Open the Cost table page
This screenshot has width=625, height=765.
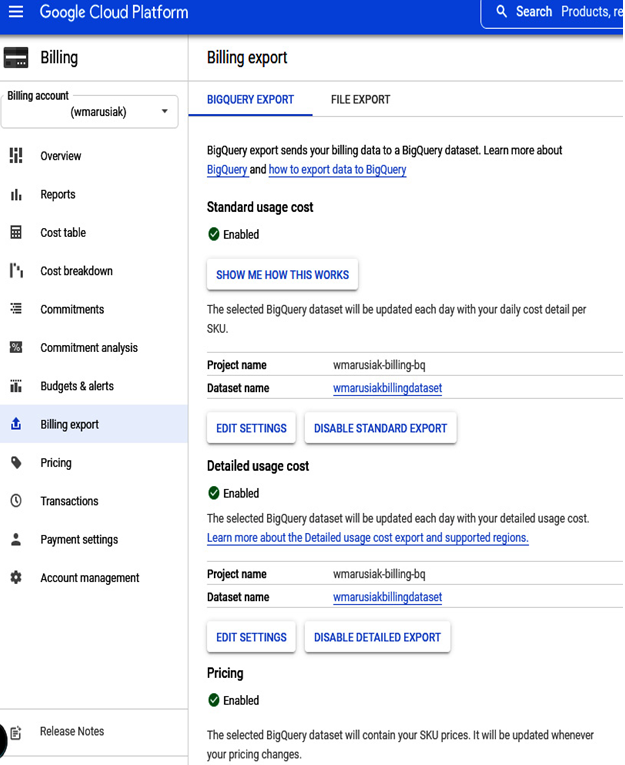point(94,232)
